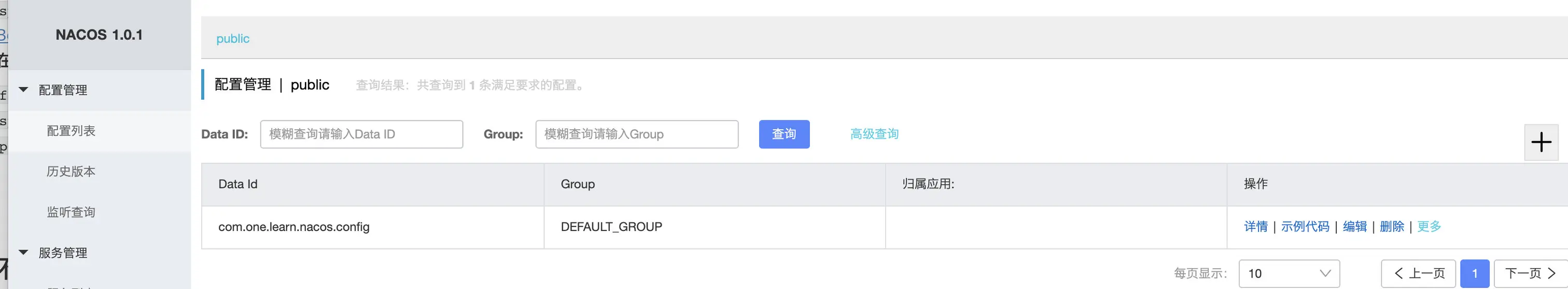Collapse the 服务管理 sidebar section arrow

pos(24,252)
